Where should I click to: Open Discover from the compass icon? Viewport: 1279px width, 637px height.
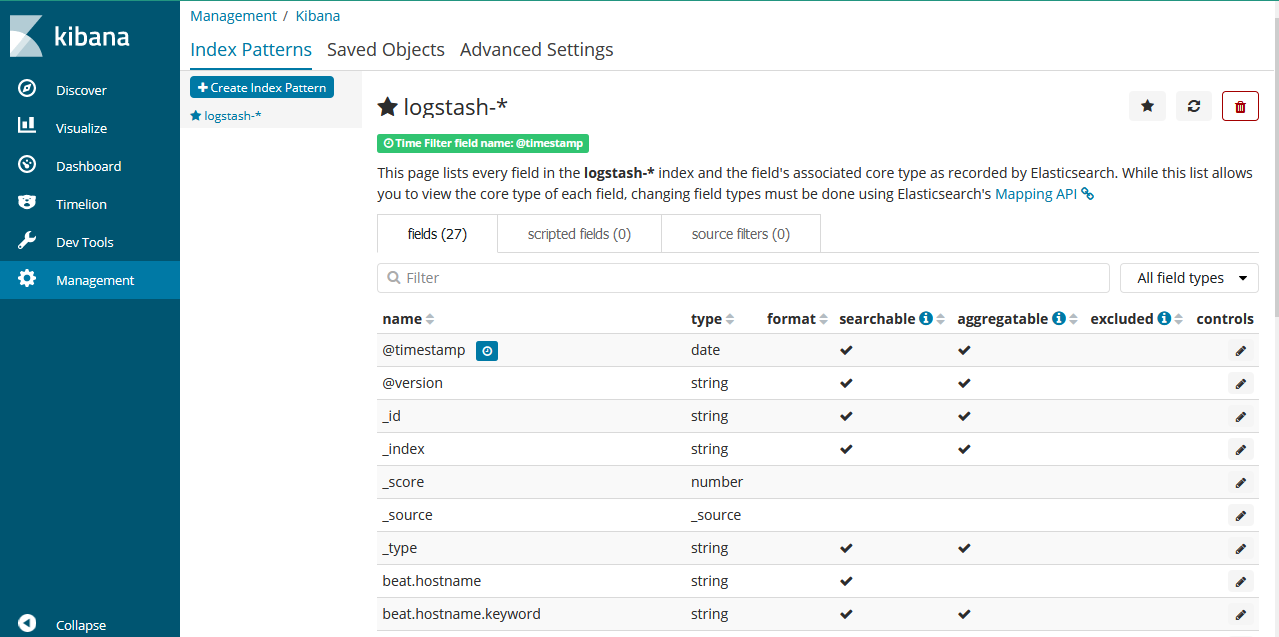pyautogui.click(x=27, y=89)
